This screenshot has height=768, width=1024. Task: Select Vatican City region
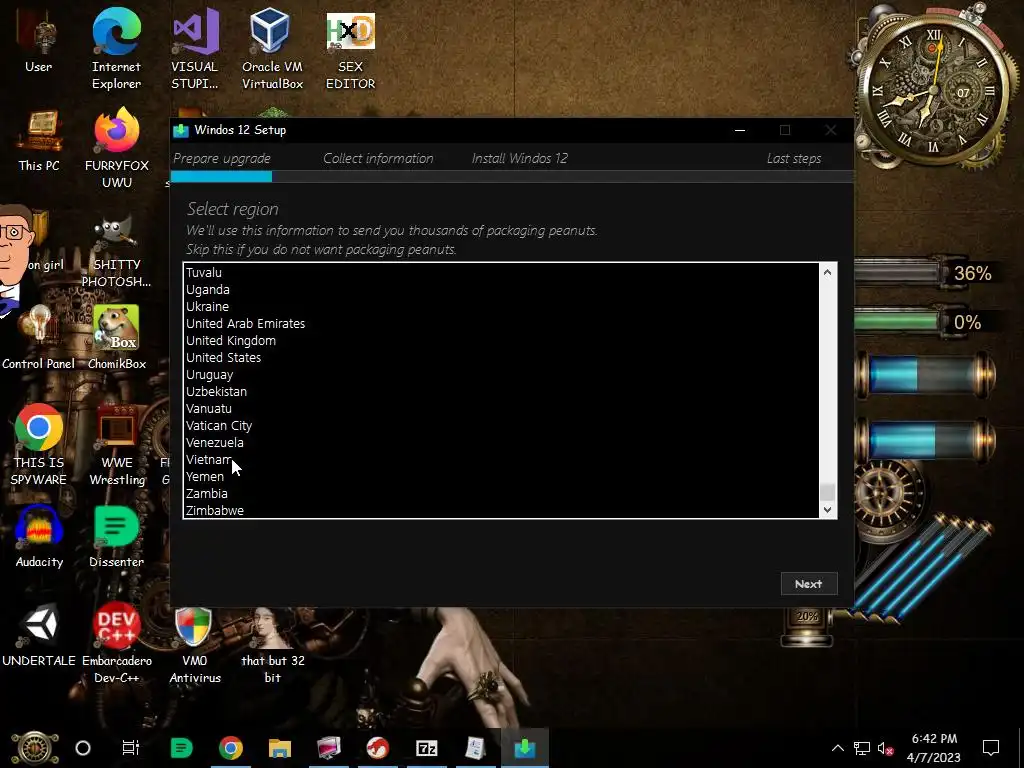[x=501, y=425]
